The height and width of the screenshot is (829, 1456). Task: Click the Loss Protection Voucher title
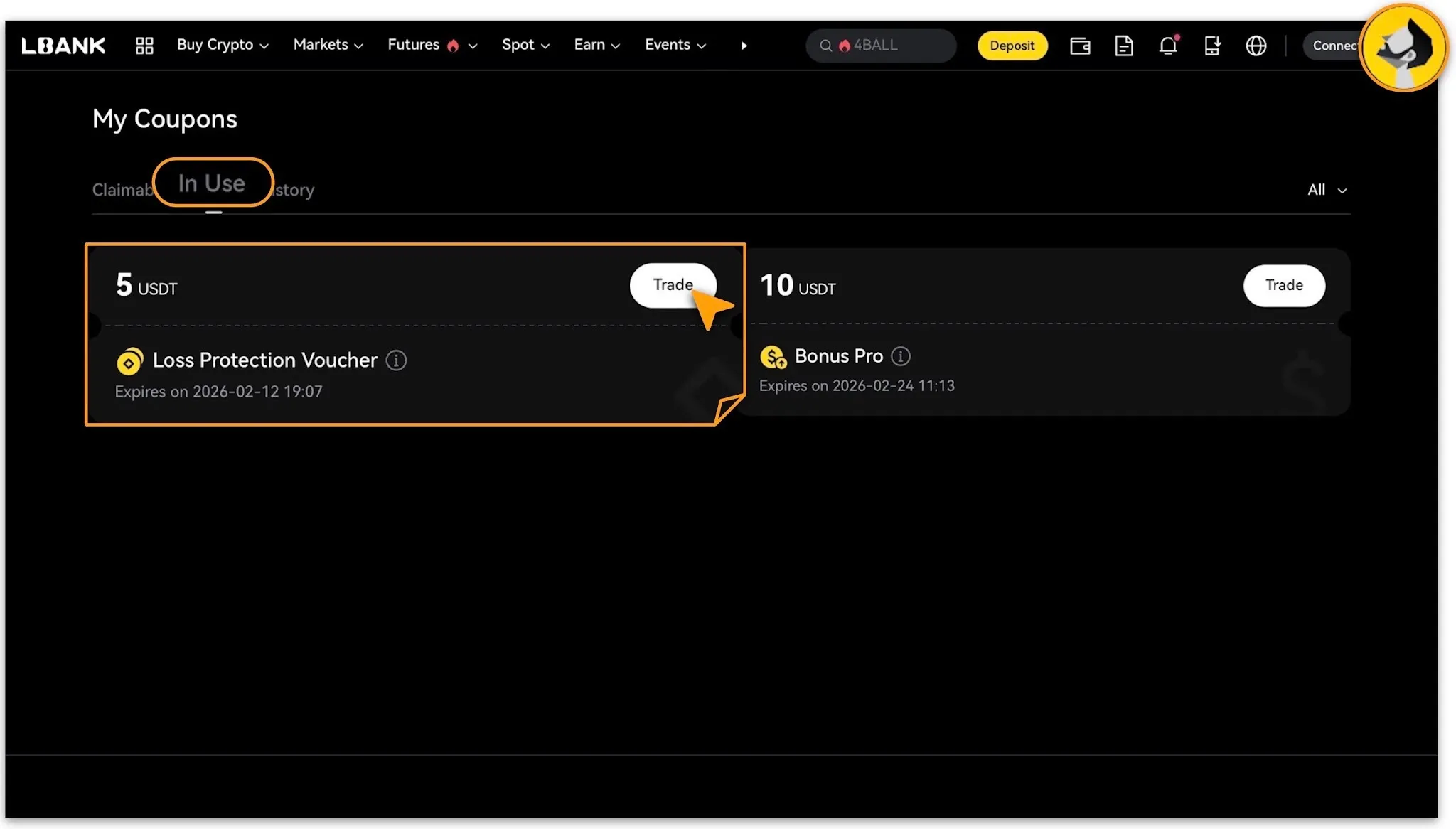(265, 360)
